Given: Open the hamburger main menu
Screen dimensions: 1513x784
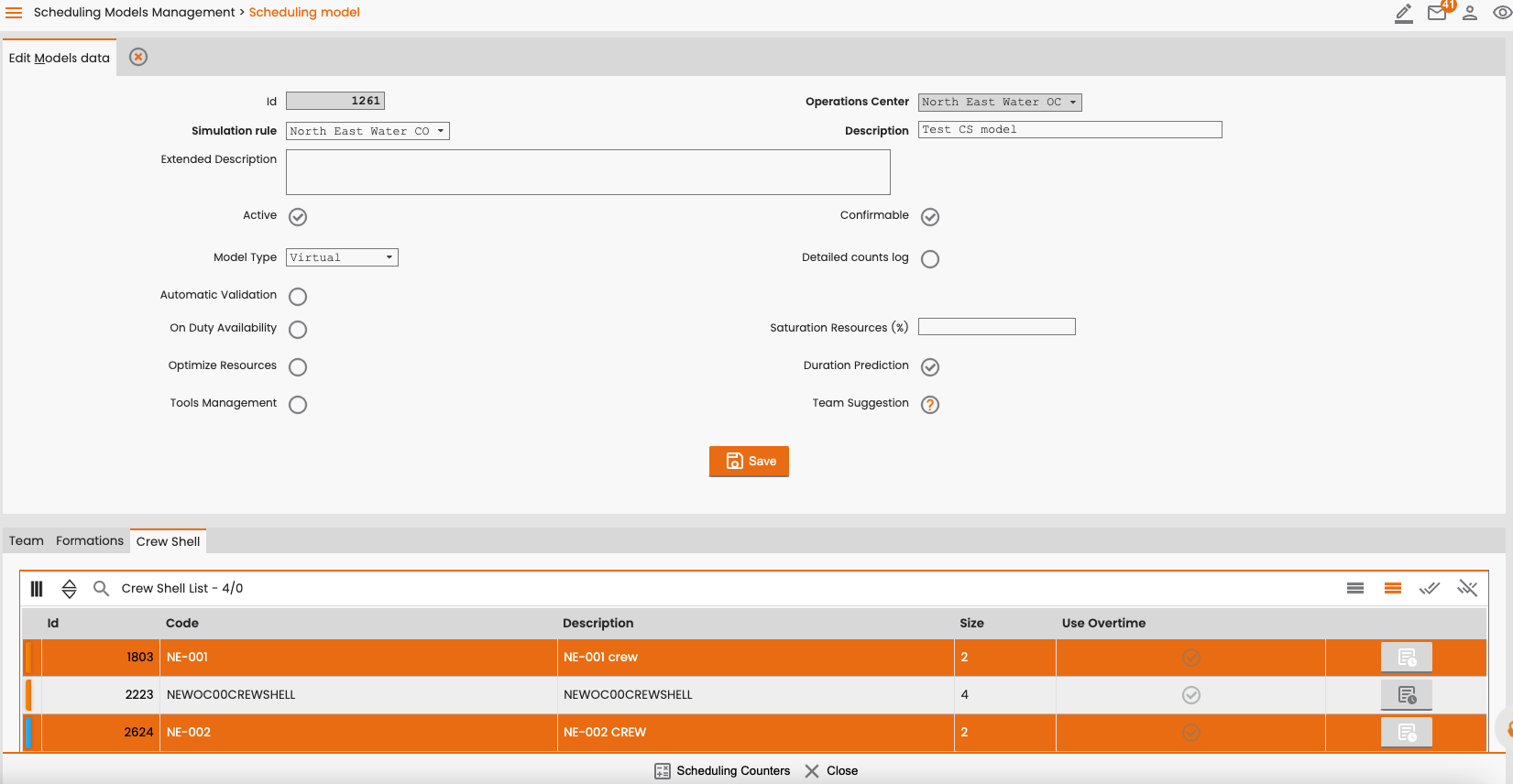Looking at the screenshot, I should (x=14, y=13).
